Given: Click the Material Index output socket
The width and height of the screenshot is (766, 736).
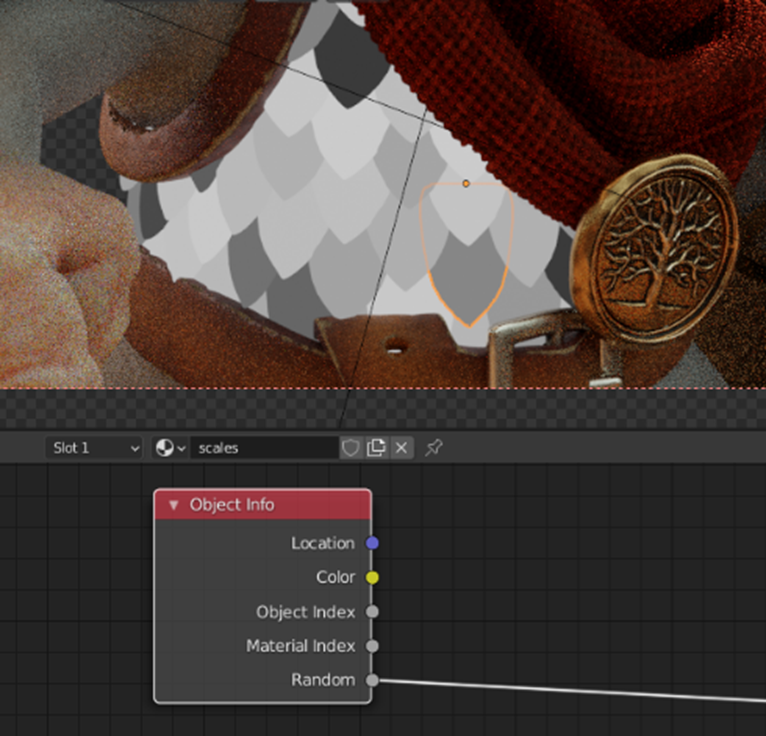Looking at the screenshot, I should click(x=372, y=646).
